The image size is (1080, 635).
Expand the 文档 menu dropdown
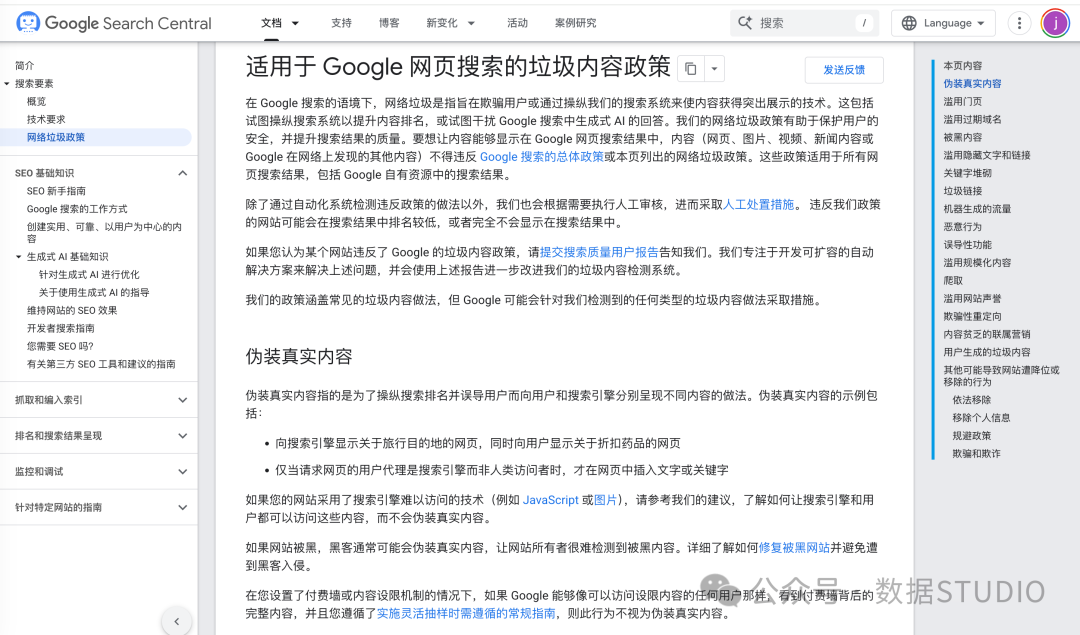coord(295,23)
